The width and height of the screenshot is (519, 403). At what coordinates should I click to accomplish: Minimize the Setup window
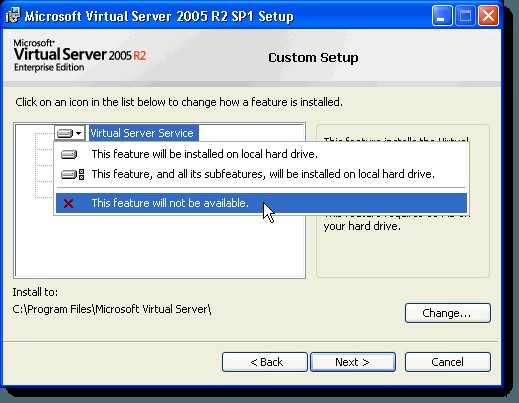[x=442, y=16]
